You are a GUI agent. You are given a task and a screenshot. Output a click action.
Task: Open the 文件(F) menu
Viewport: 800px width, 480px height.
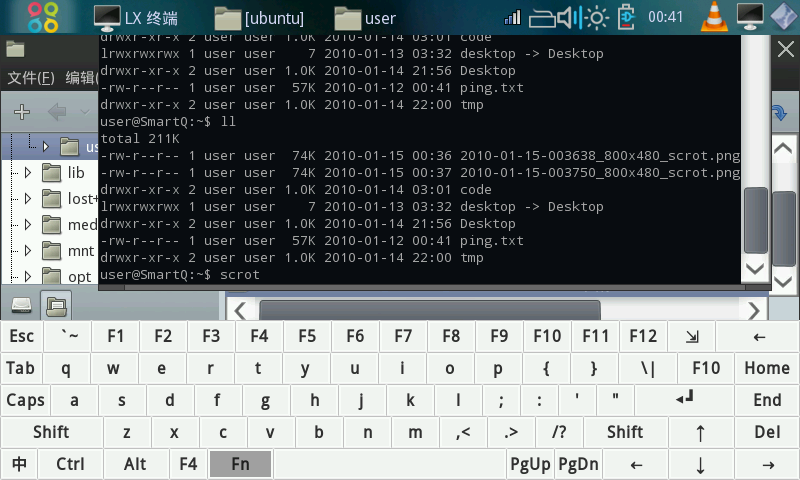(30, 78)
